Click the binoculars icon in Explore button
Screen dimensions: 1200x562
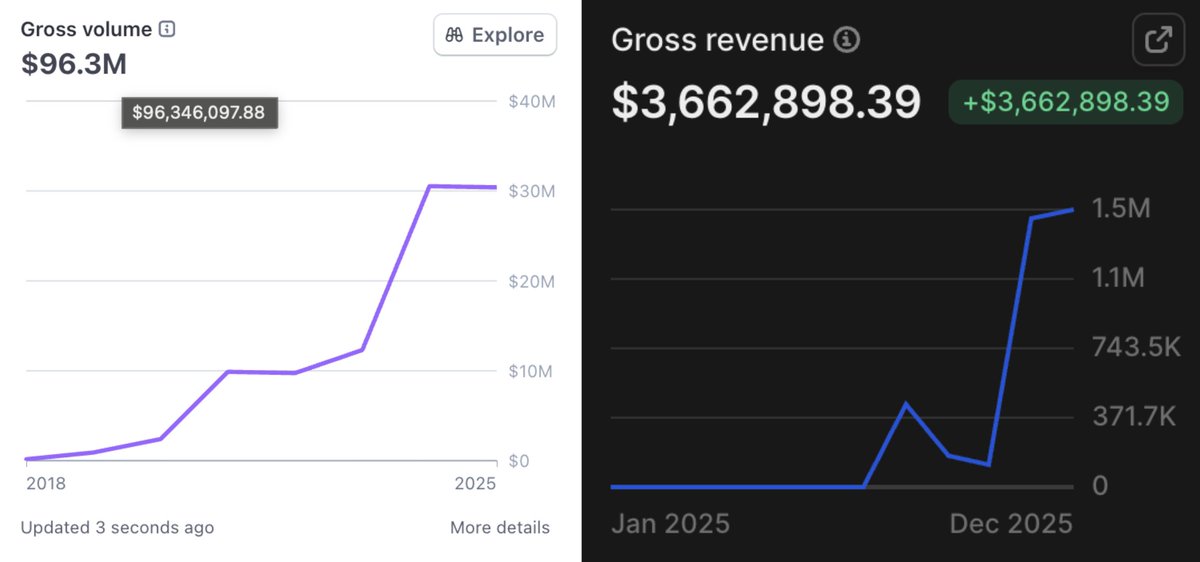[x=454, y=35]
